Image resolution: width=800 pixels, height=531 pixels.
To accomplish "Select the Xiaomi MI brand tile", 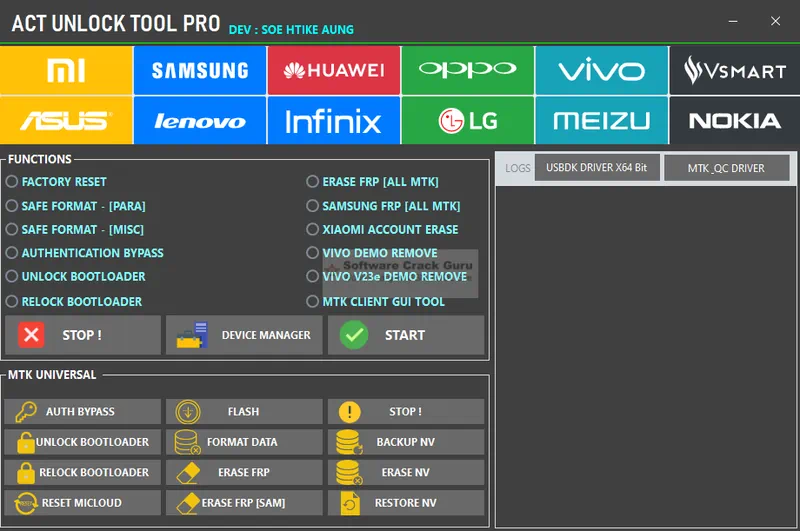I will click(66, 70).
